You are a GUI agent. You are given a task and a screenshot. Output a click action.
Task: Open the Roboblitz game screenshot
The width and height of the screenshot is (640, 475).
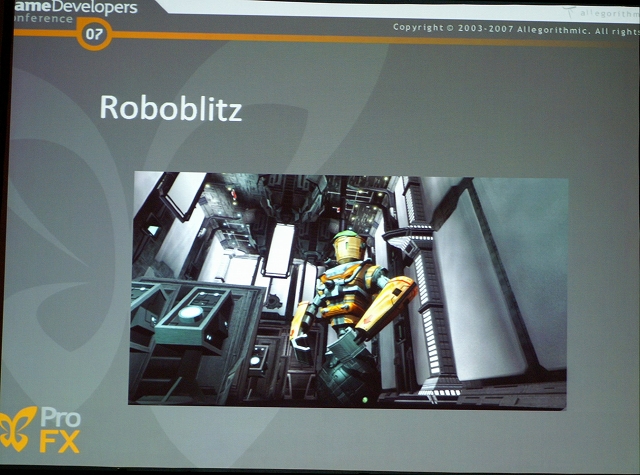coord(347,290)
